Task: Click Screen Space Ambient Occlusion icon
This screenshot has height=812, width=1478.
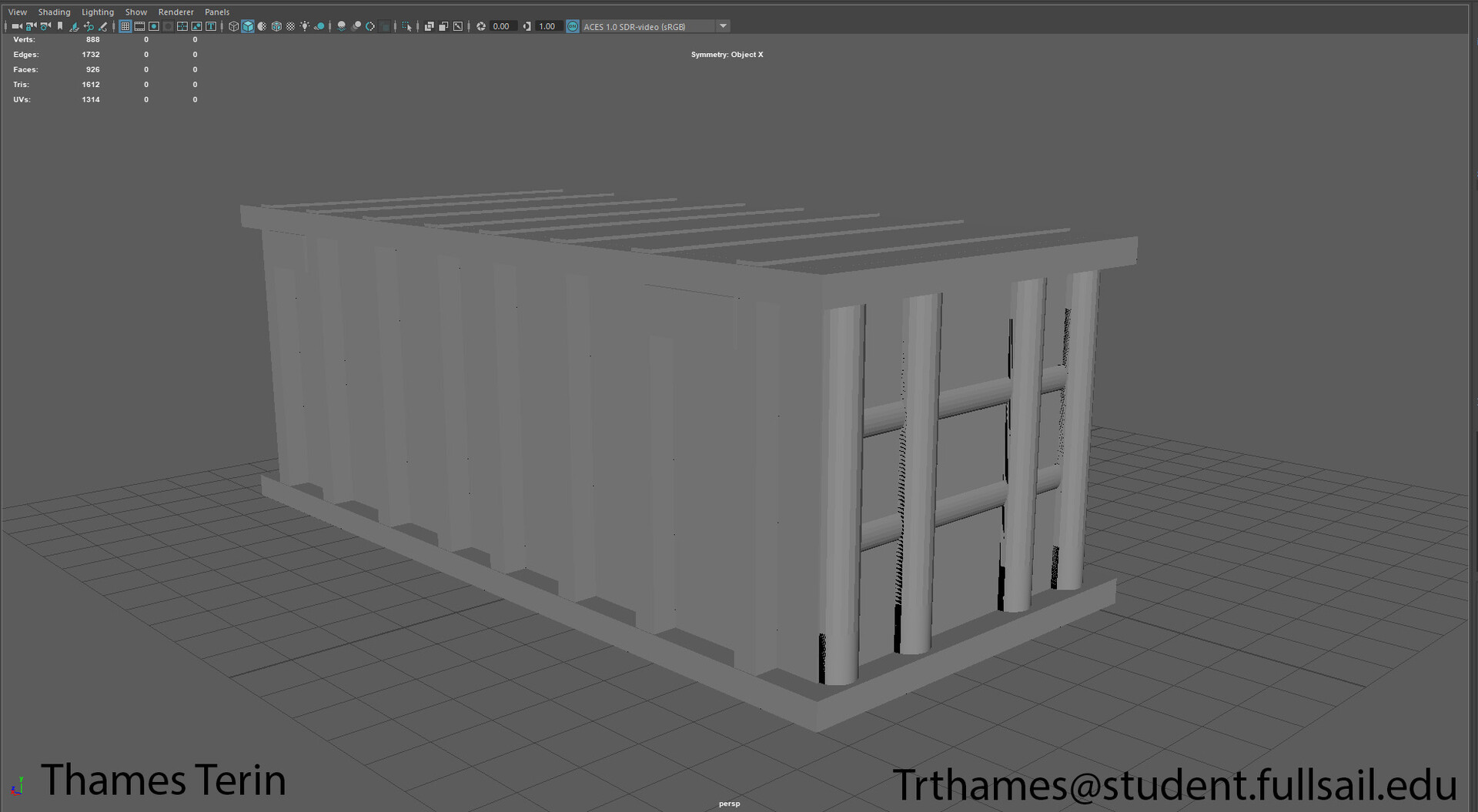Action: 341,26
